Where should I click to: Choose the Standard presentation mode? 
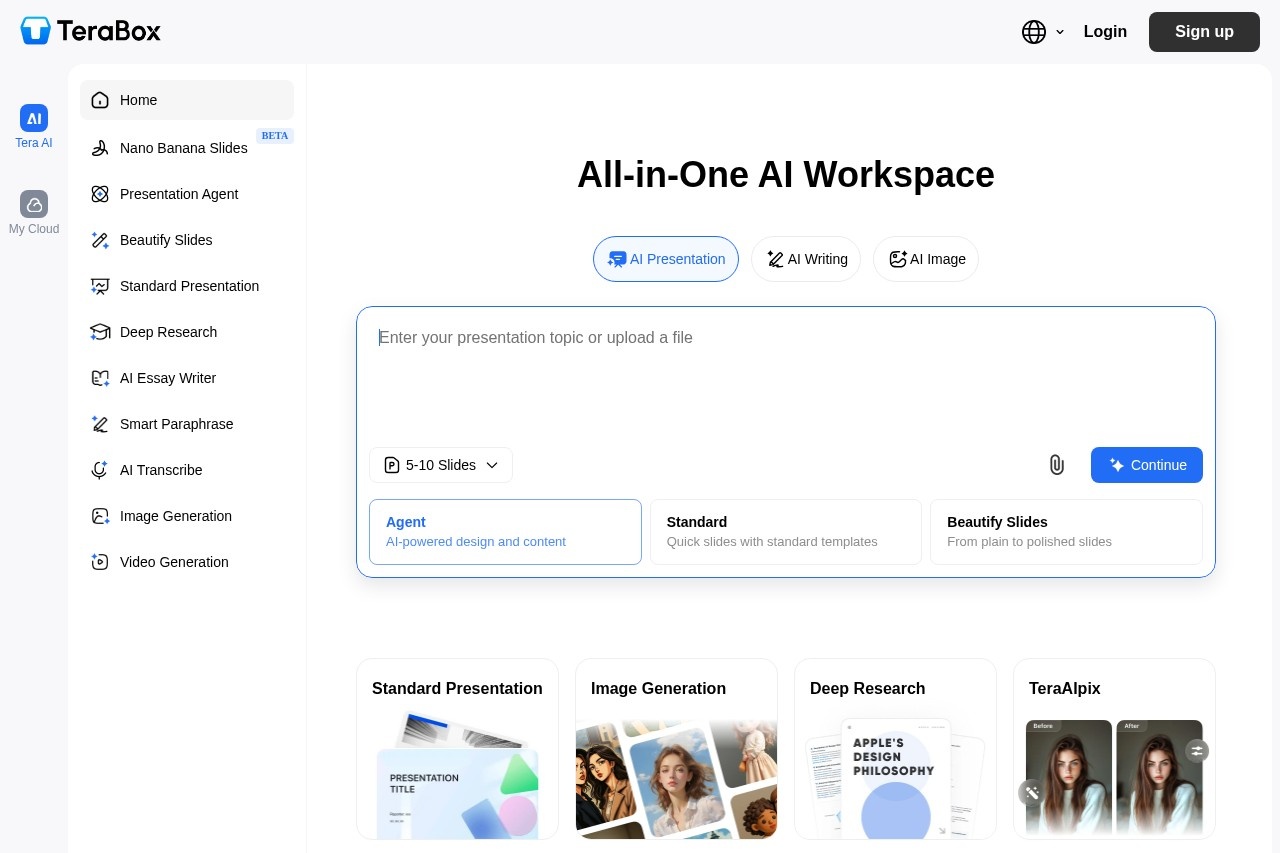tap(785, 532)
